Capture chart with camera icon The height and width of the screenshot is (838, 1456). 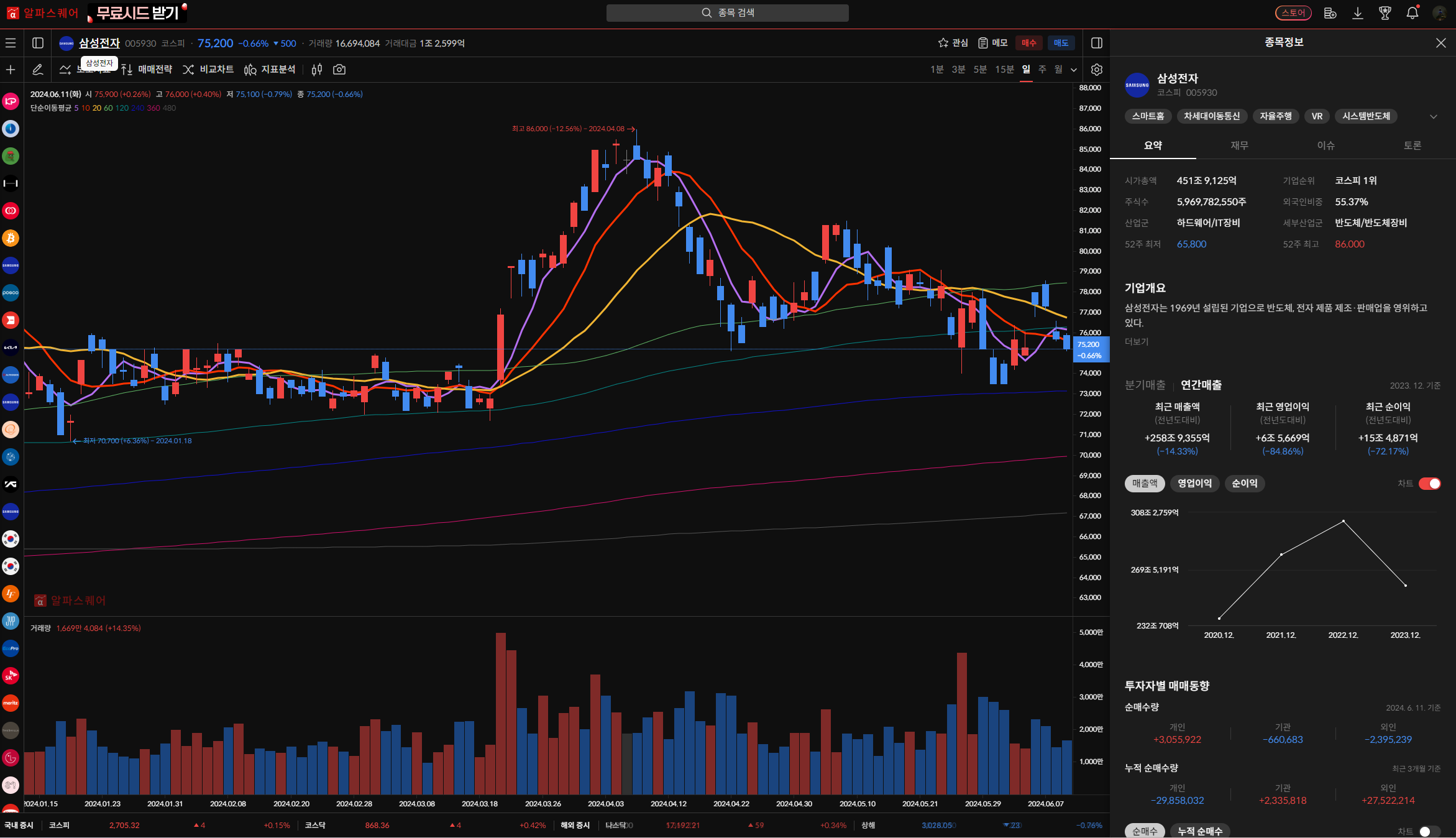point(339,70)
